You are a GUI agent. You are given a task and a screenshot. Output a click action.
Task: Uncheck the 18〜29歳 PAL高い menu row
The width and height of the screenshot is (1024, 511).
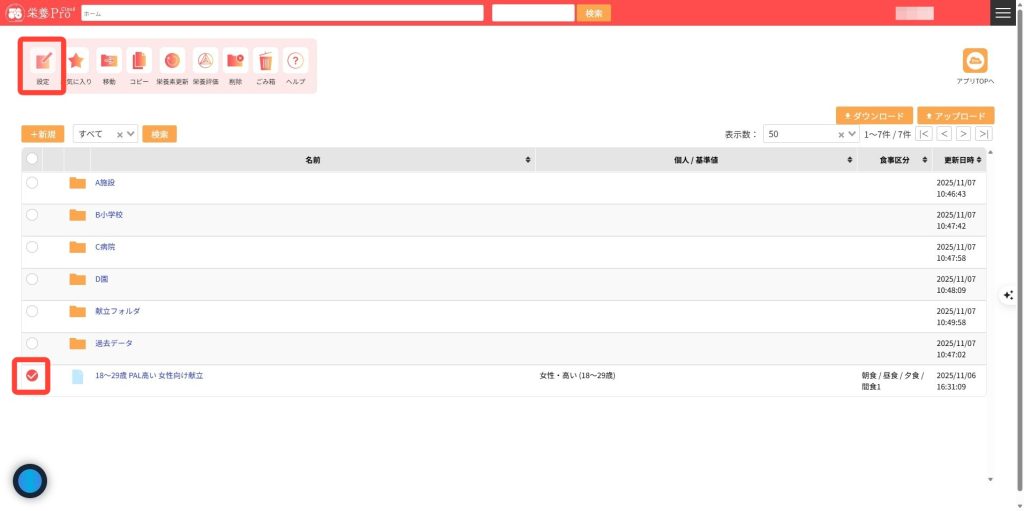click(x=32, y=375)
